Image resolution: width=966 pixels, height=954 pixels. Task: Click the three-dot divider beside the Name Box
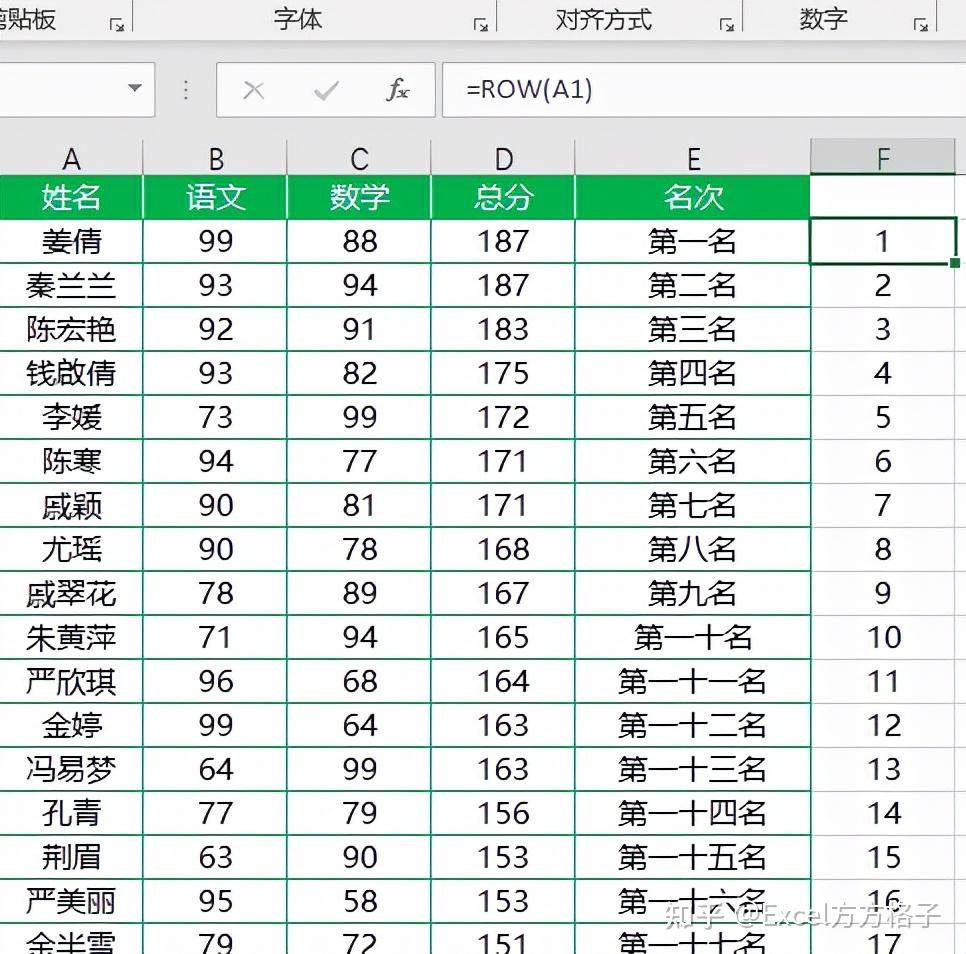click(185, 89)
